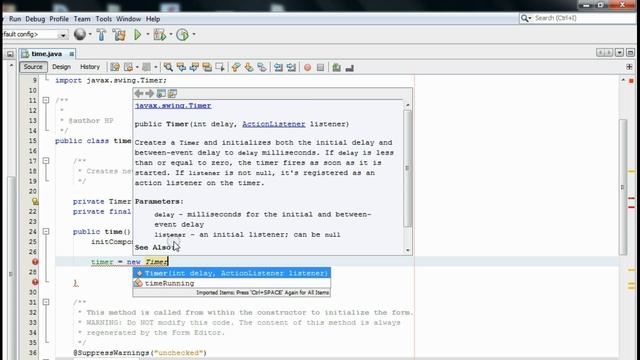Collapse the comment fold at line 11
Screen dimensions: 640x360
point(46,100)
